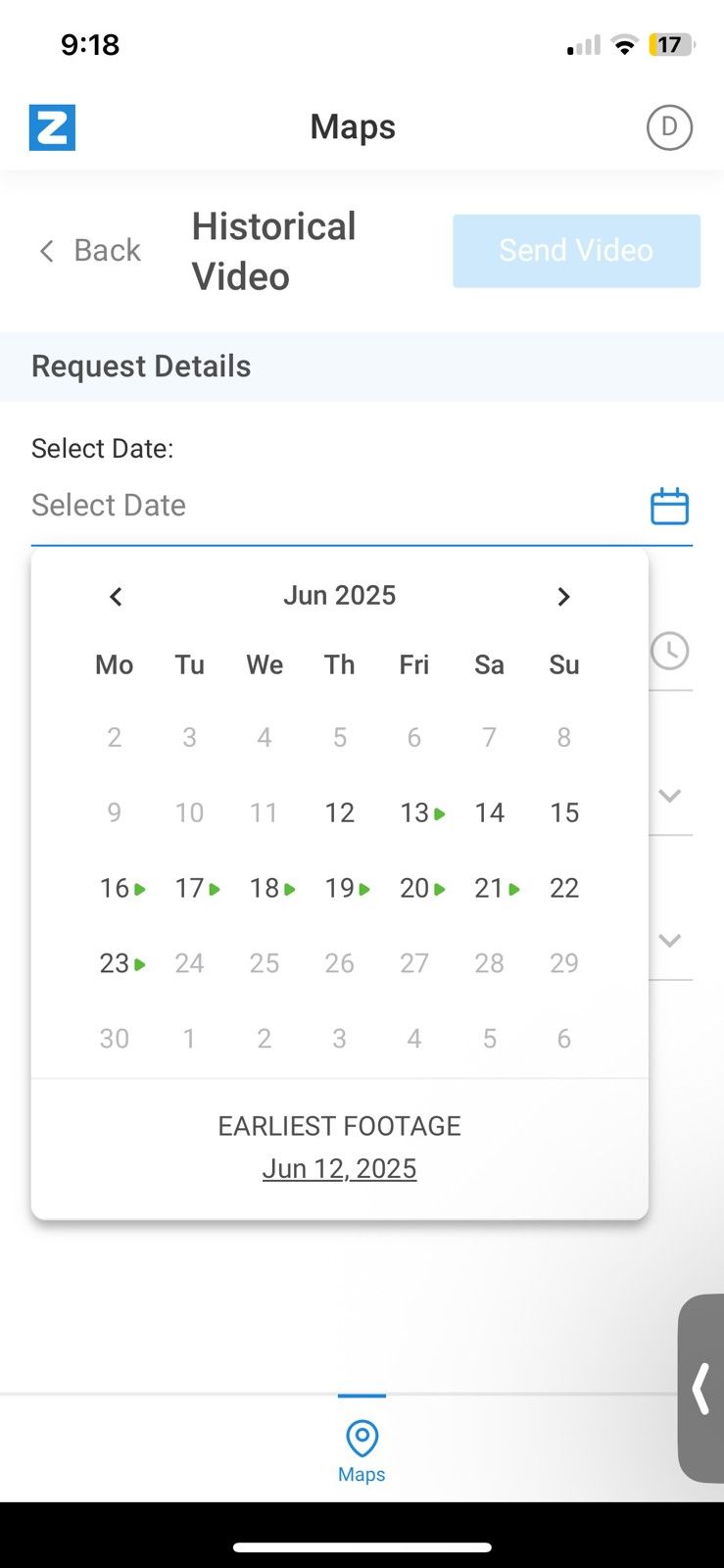Screen dimensions: 724x1568
Task: Tap the Maps location pin icon
Action: 362,1439
